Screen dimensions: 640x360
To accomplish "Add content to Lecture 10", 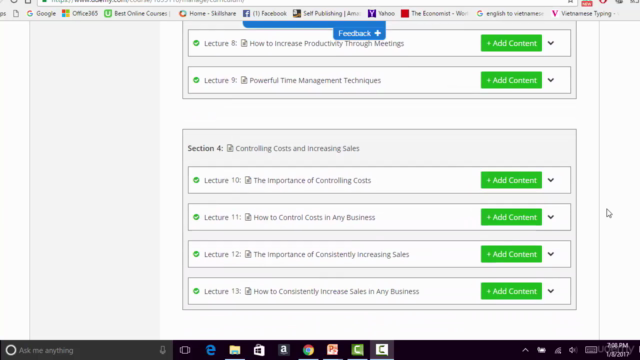I will pos(511,180).
